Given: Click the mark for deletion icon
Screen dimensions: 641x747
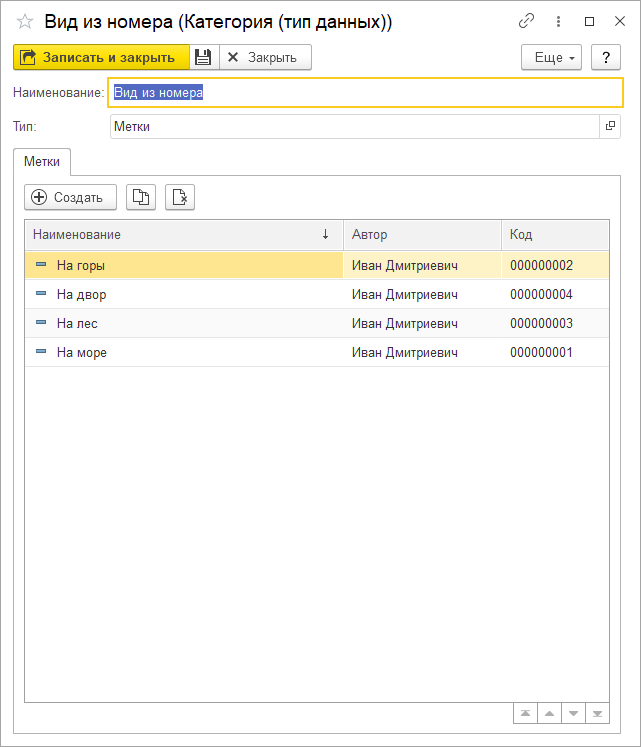Looking at the screenshot, I should (180, 197).
